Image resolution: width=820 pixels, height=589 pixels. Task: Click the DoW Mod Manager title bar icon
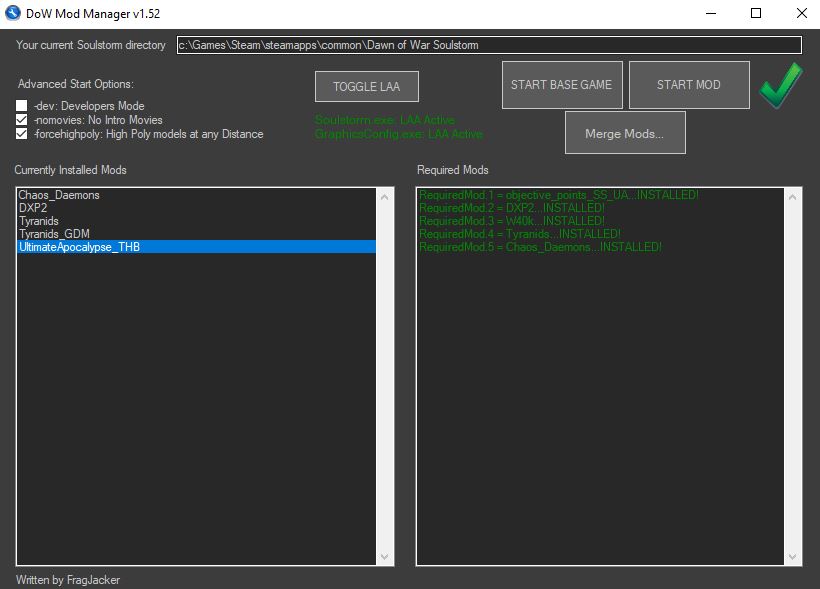click(x=13, y=14)
